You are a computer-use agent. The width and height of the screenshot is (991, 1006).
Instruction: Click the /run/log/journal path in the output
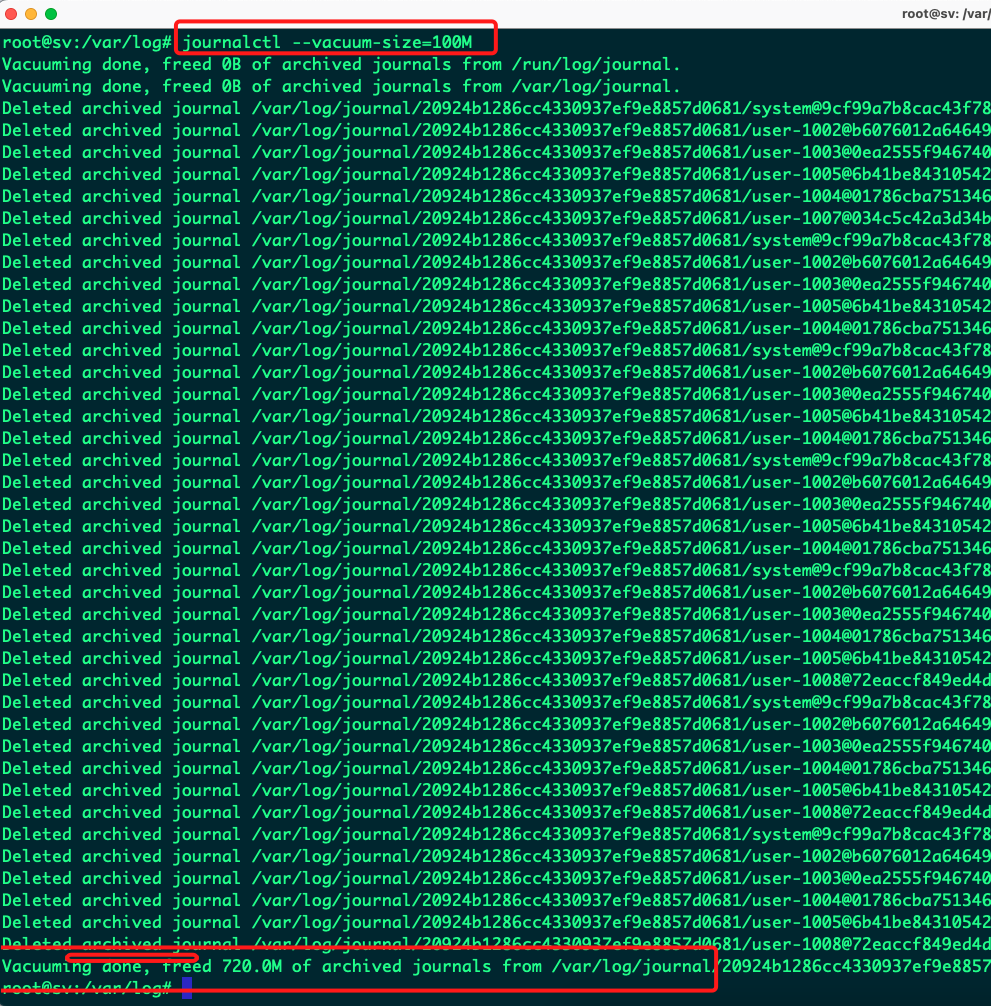coord(595,64)
